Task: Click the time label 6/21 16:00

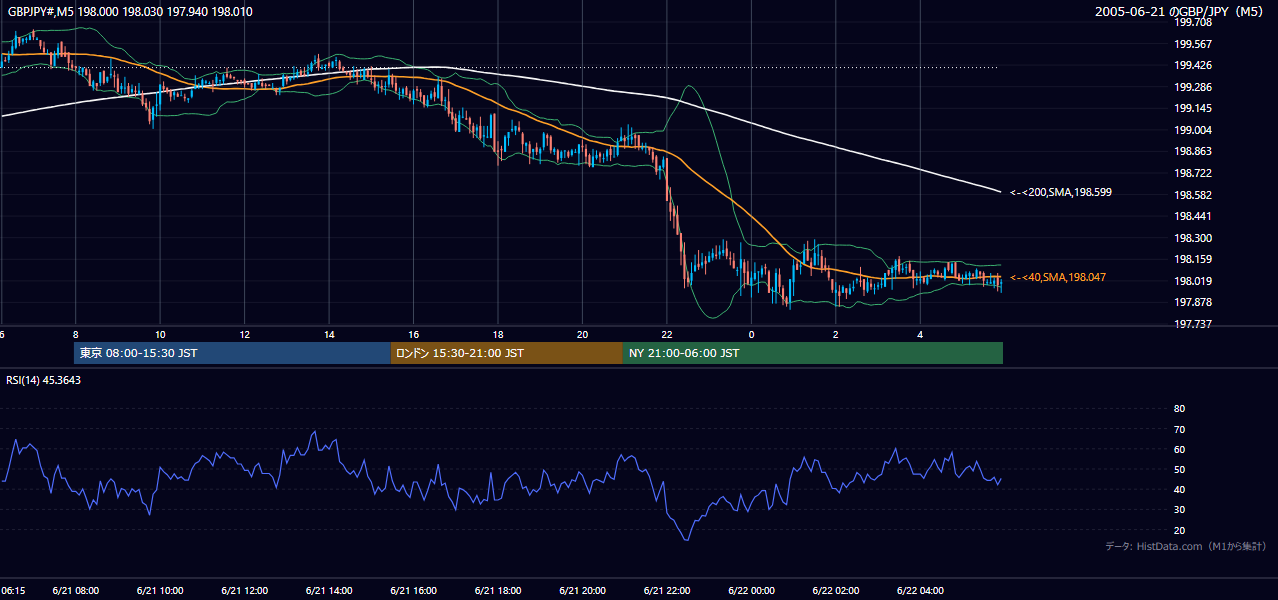Action: [414, 591]
